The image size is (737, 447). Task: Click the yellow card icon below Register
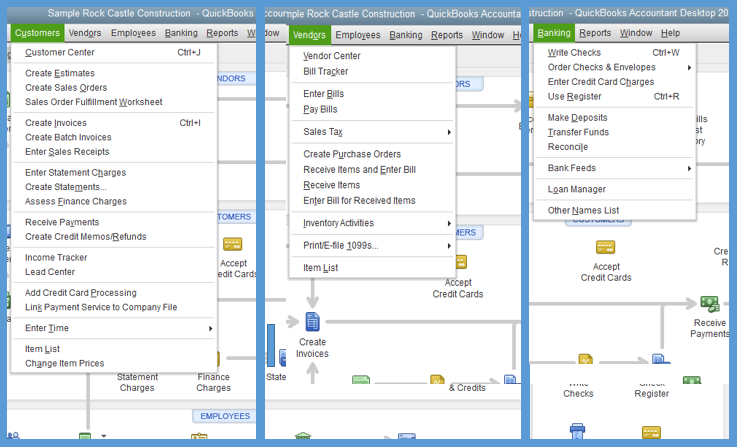point(651,432)
